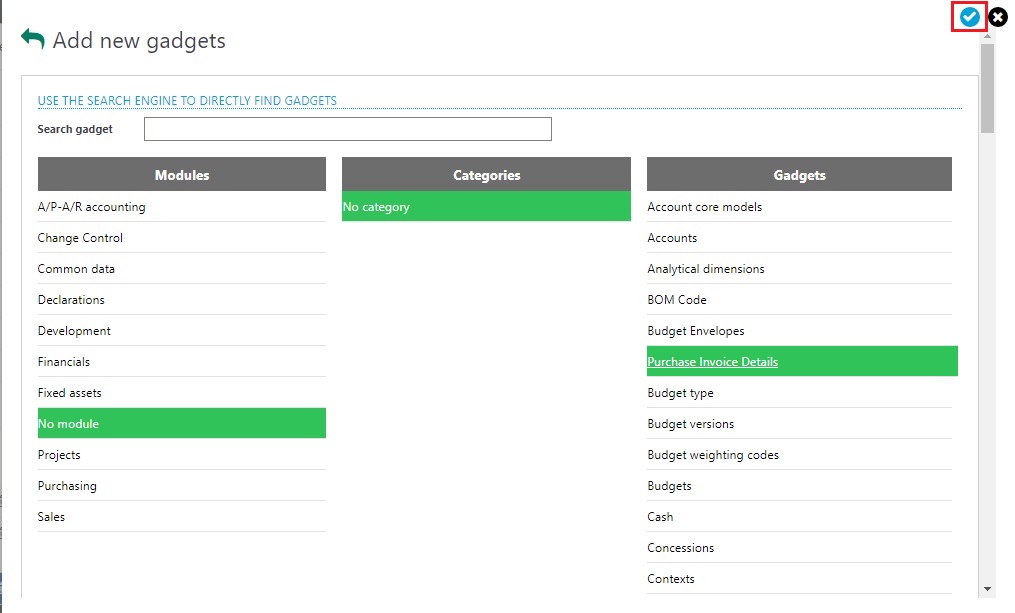Click the black X close icon
The width and height of the screenshot is (1015, 613).
tap(998, 17)
